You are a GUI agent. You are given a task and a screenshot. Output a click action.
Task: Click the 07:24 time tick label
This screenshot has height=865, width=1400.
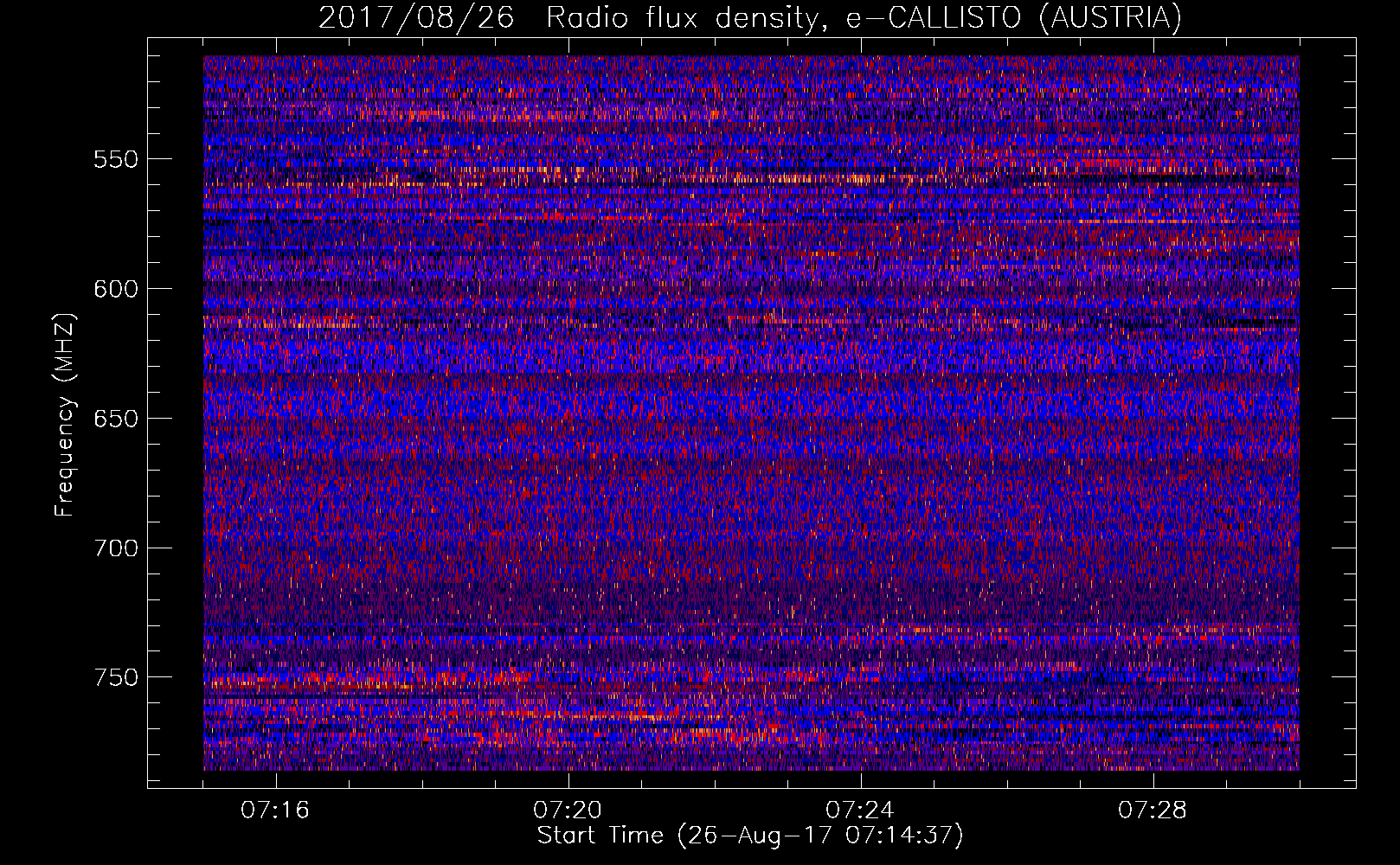(x=860, y=811)
